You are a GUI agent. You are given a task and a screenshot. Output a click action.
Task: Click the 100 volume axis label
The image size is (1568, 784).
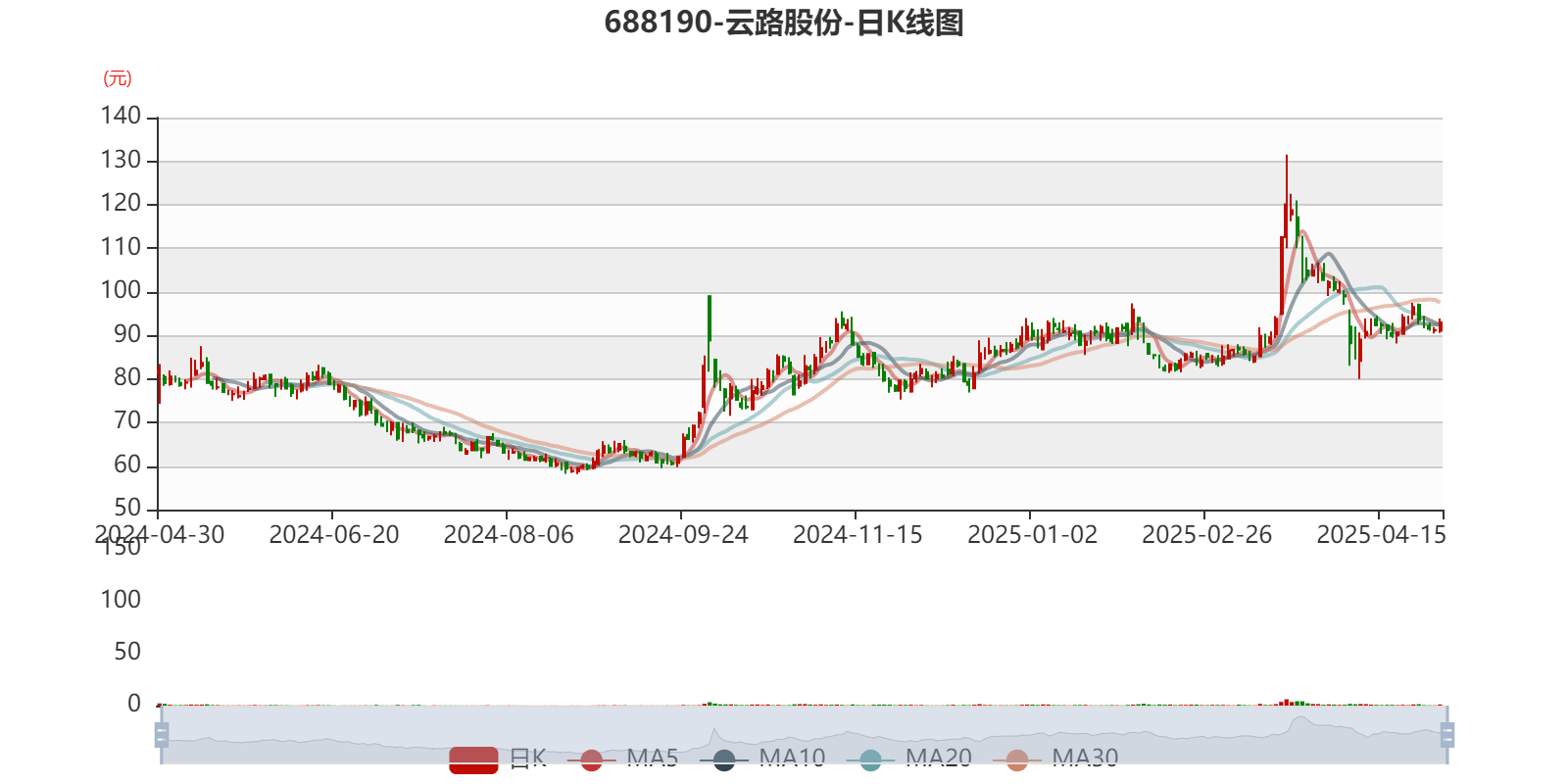(x=121, y=600)
